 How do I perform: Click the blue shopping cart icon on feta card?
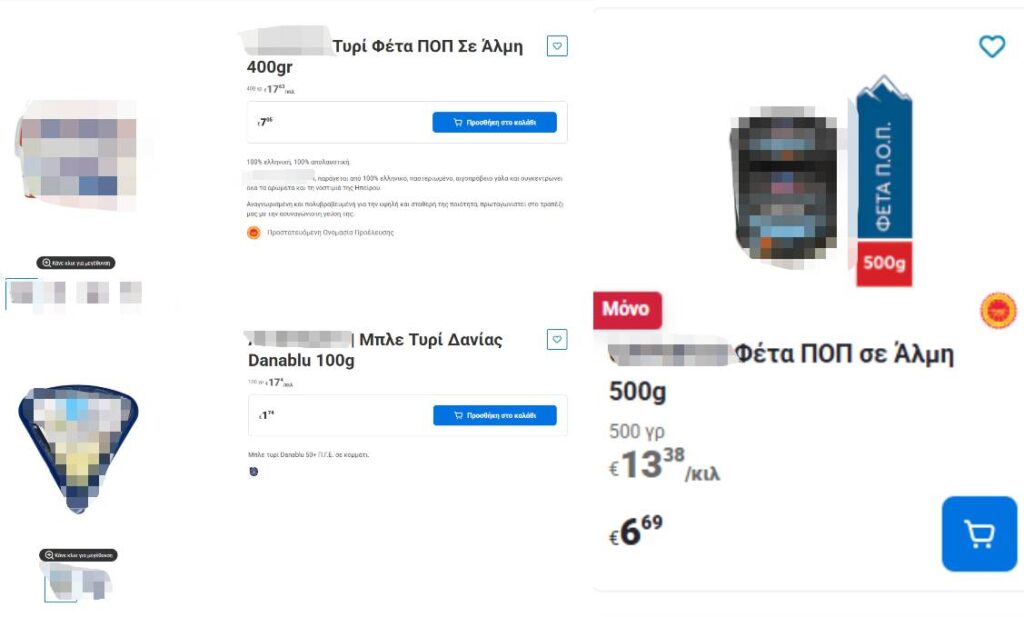[x=979, y=533]
